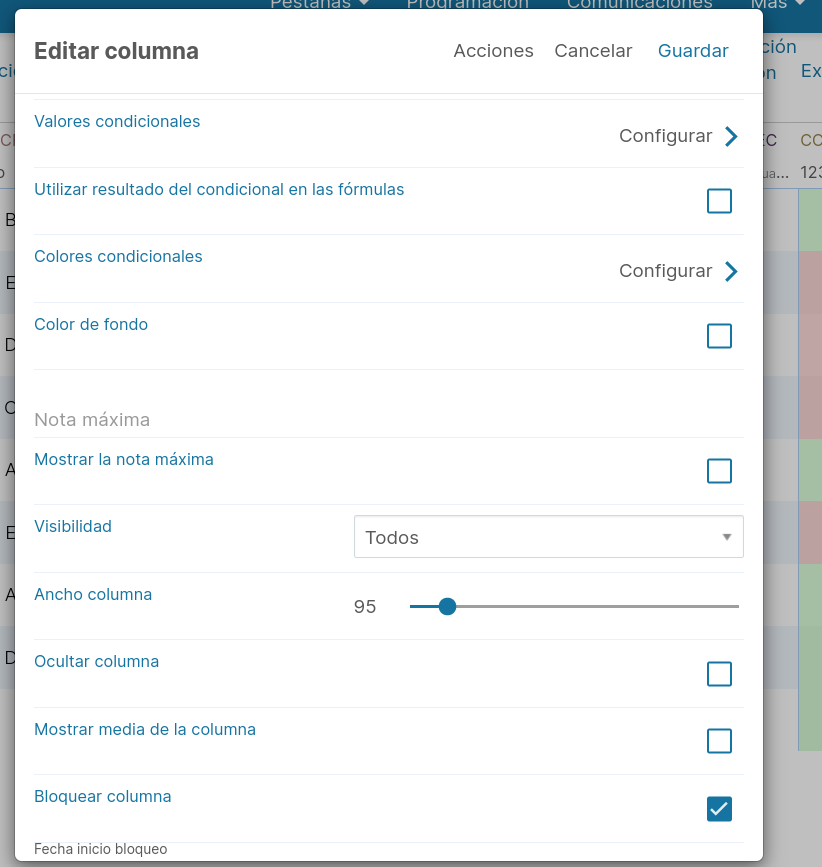822x867 pixels.
Task: Click the Ancho columna value 95
Action: [365, 607]
